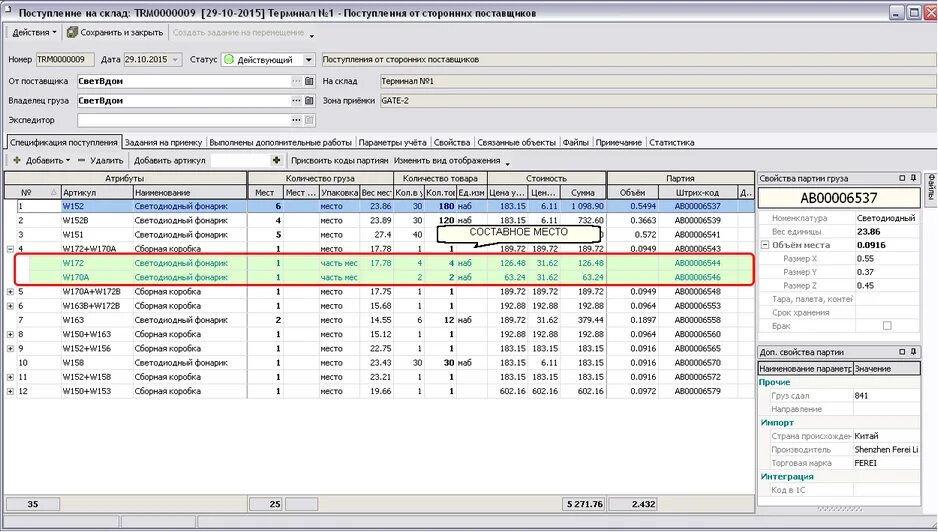Expand row 8 W150+W163
This screenshot has height=532, width=938.
click(10, 334)
